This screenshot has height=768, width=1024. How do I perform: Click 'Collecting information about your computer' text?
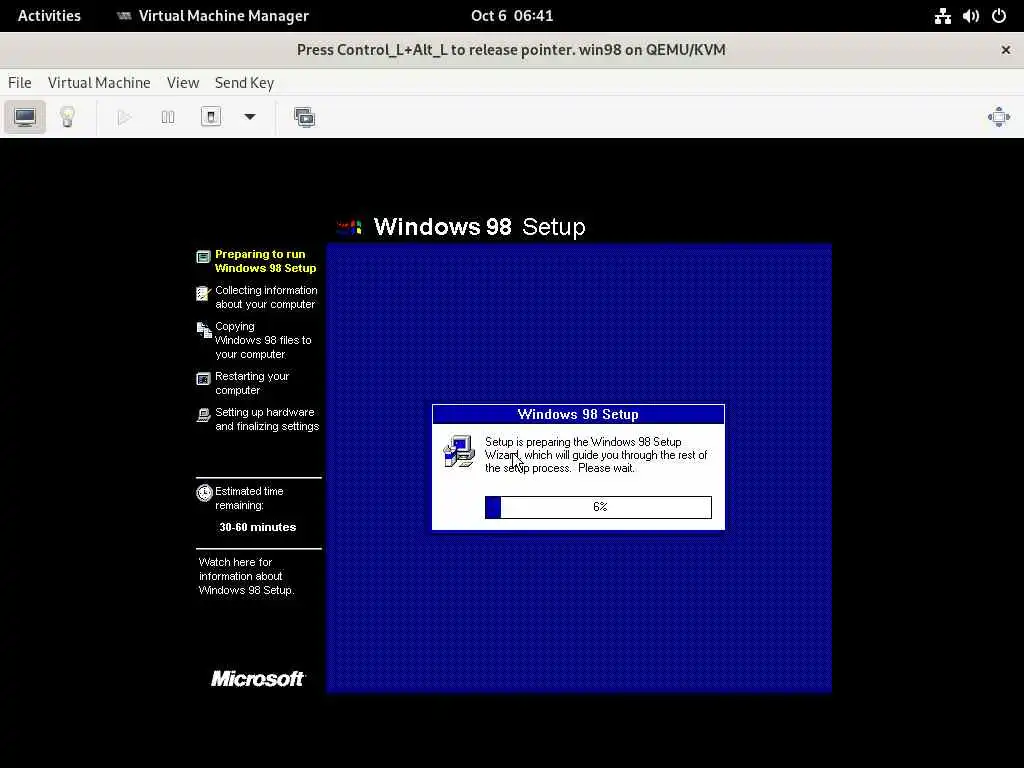pyautogui.click(x=266, y=297)
